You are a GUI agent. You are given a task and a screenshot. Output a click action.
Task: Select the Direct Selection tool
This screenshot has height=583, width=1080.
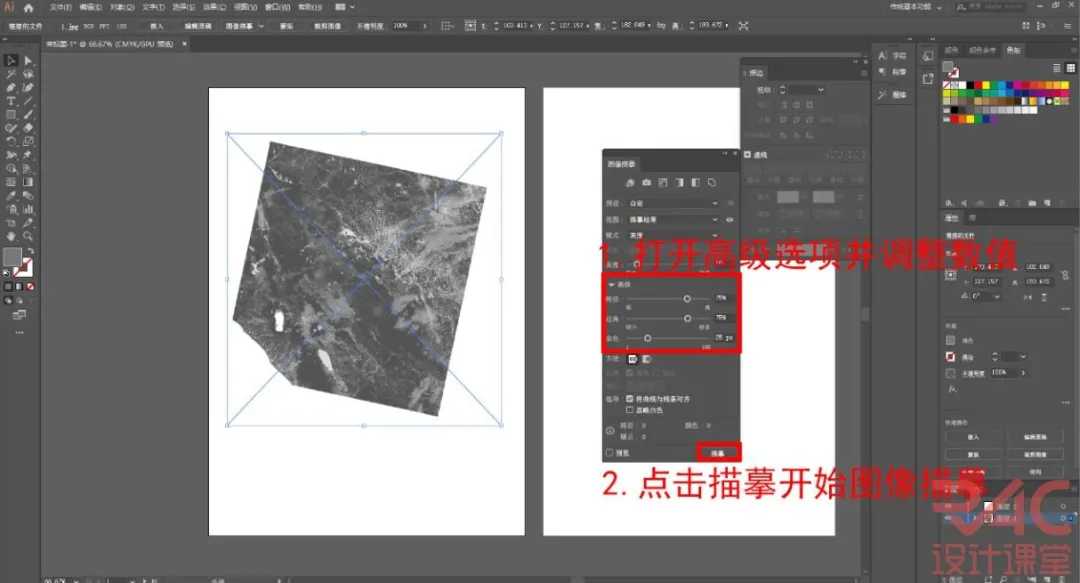[28, 59]
